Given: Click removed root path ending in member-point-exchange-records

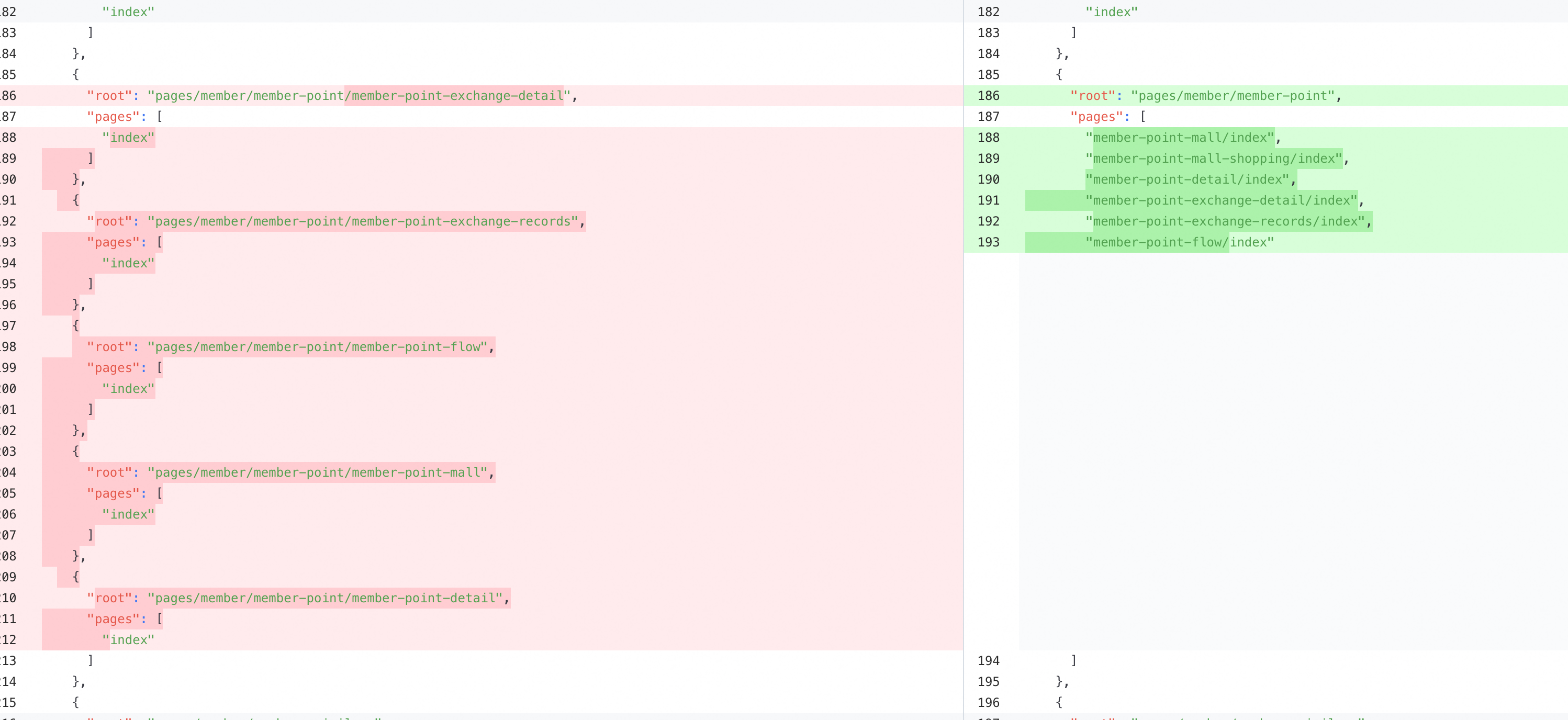Looking at the screenshot, I should [362, 221].
